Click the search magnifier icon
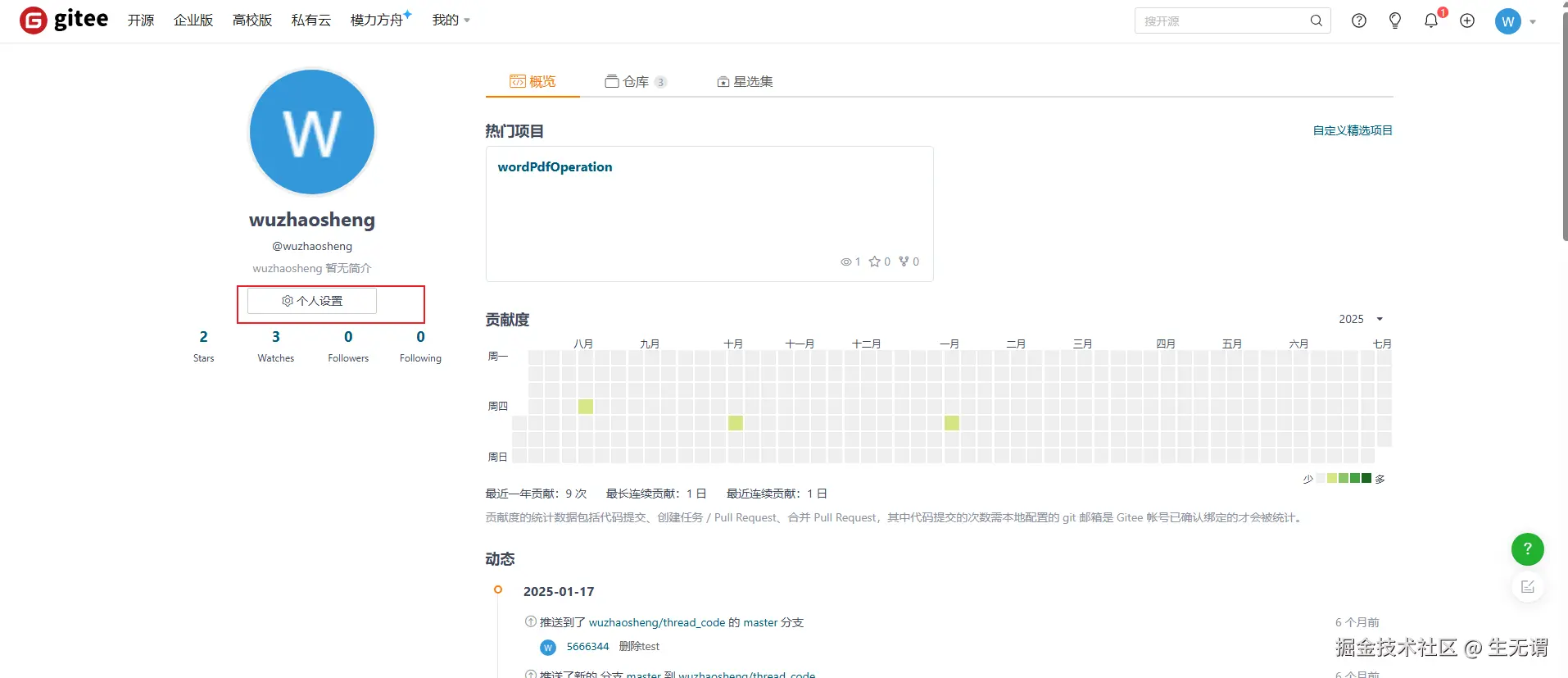This screenshot has width=1568, height=678. coord(1316,20)
